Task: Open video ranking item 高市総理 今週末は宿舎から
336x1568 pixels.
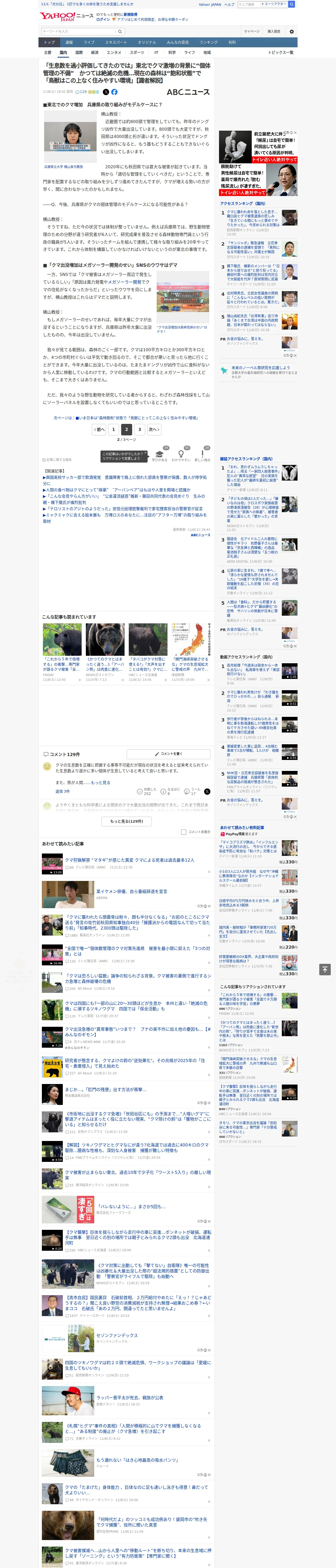Action: coord(253,670)
